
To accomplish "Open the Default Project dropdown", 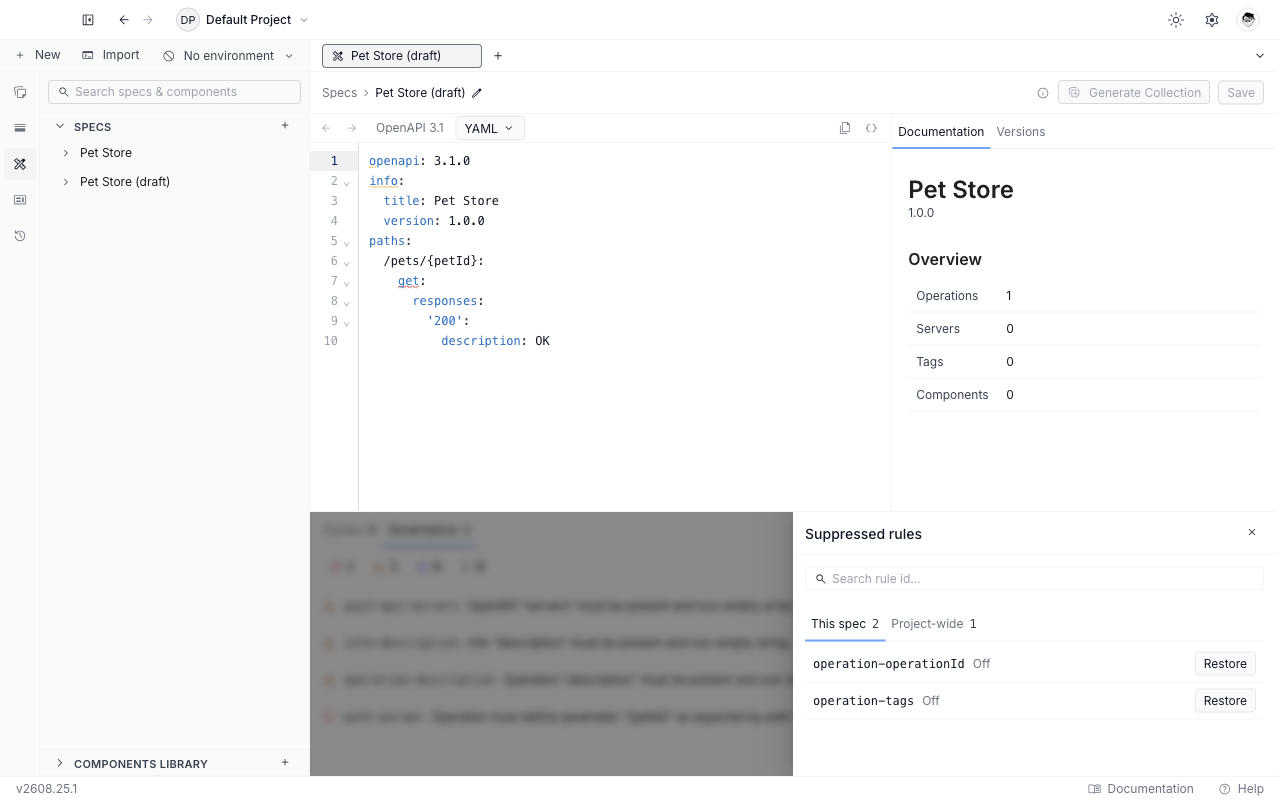I will [243, 20].
